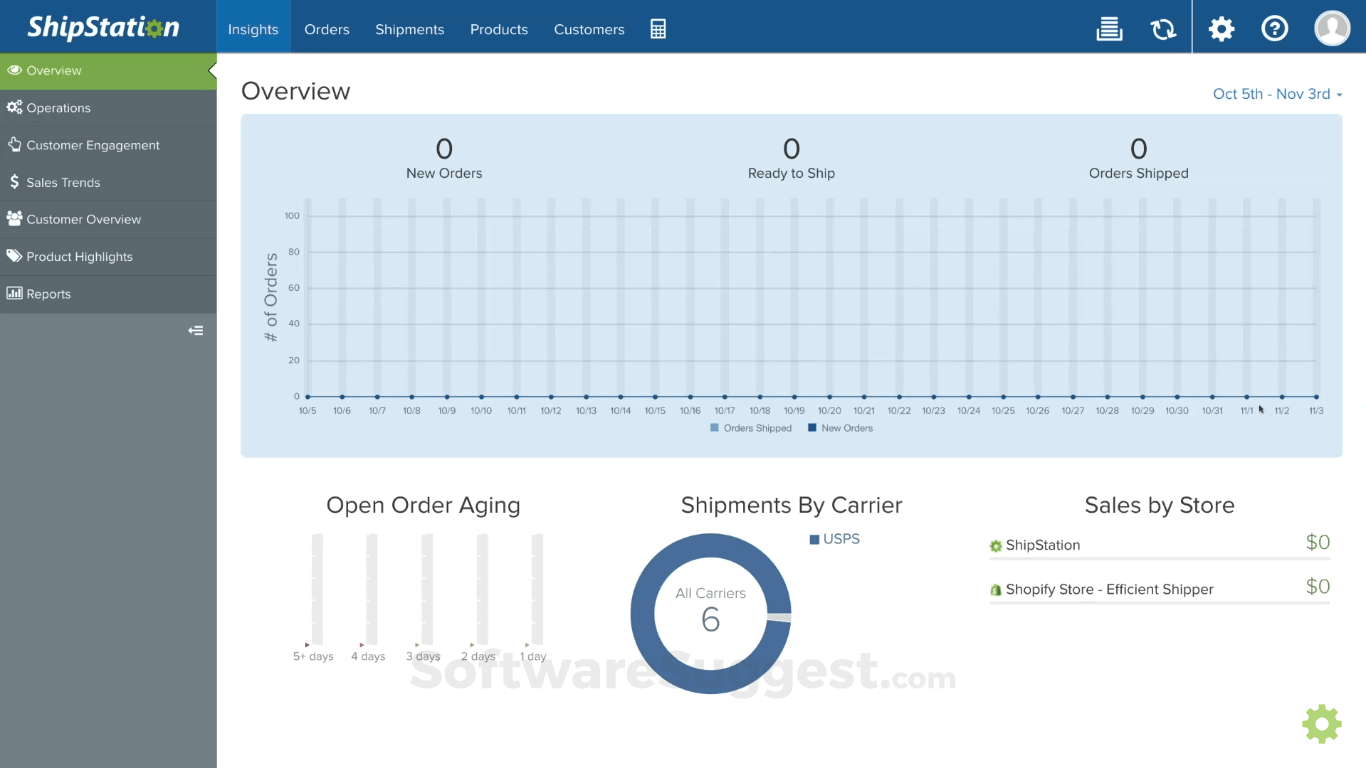Click the user account avatar

[x=1332, y=28]
